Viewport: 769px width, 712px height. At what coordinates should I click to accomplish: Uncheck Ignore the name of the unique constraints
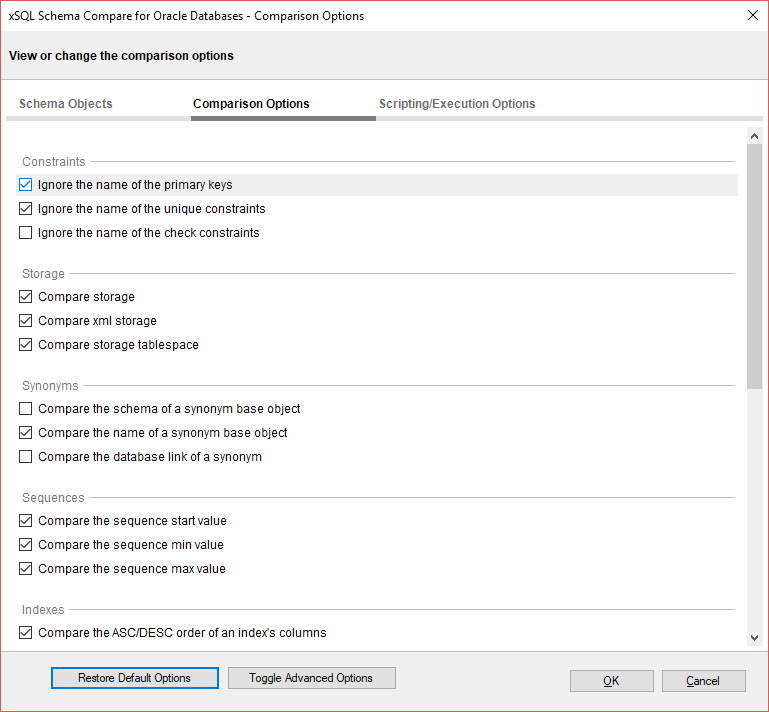pos(26,209)
